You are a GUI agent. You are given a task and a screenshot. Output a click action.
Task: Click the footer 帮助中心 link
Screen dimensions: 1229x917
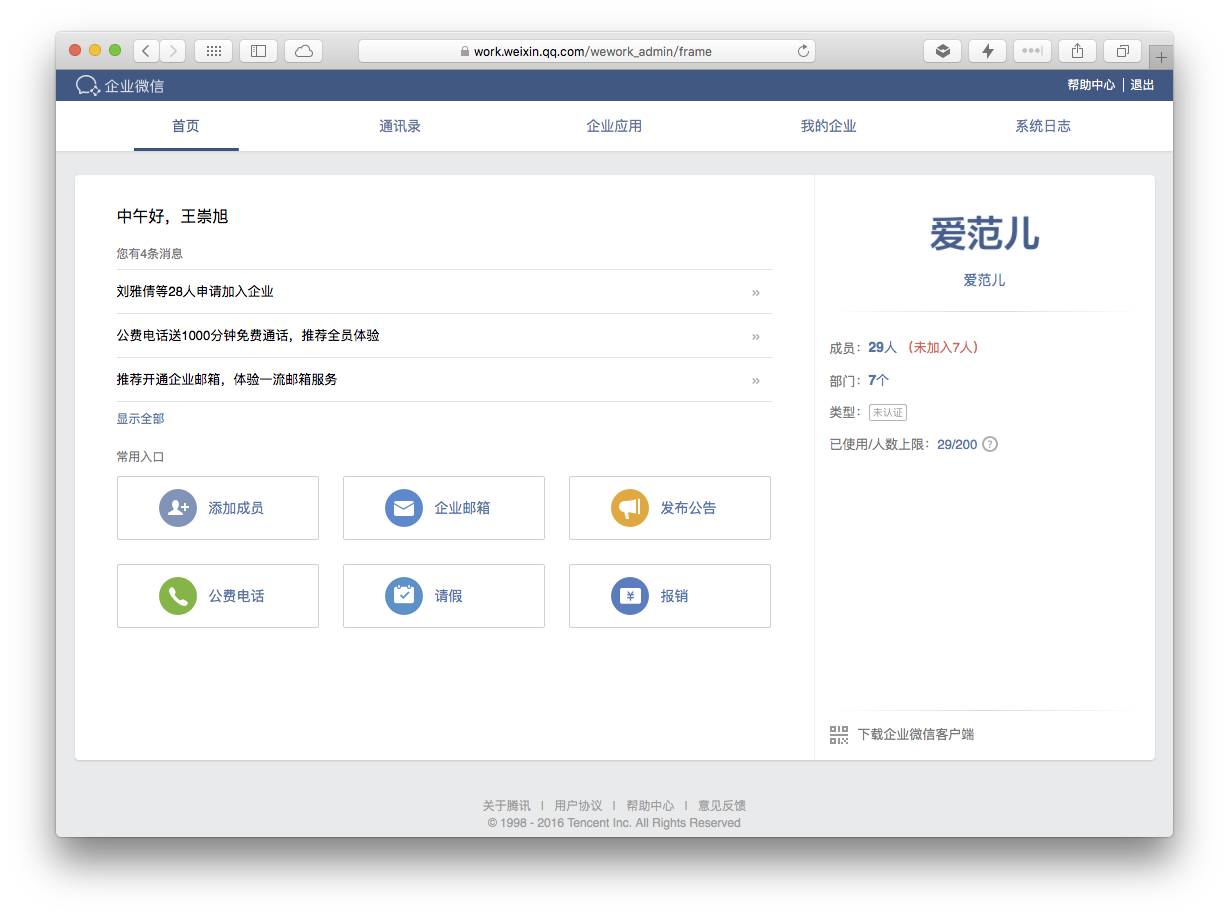tap(650, 806)
